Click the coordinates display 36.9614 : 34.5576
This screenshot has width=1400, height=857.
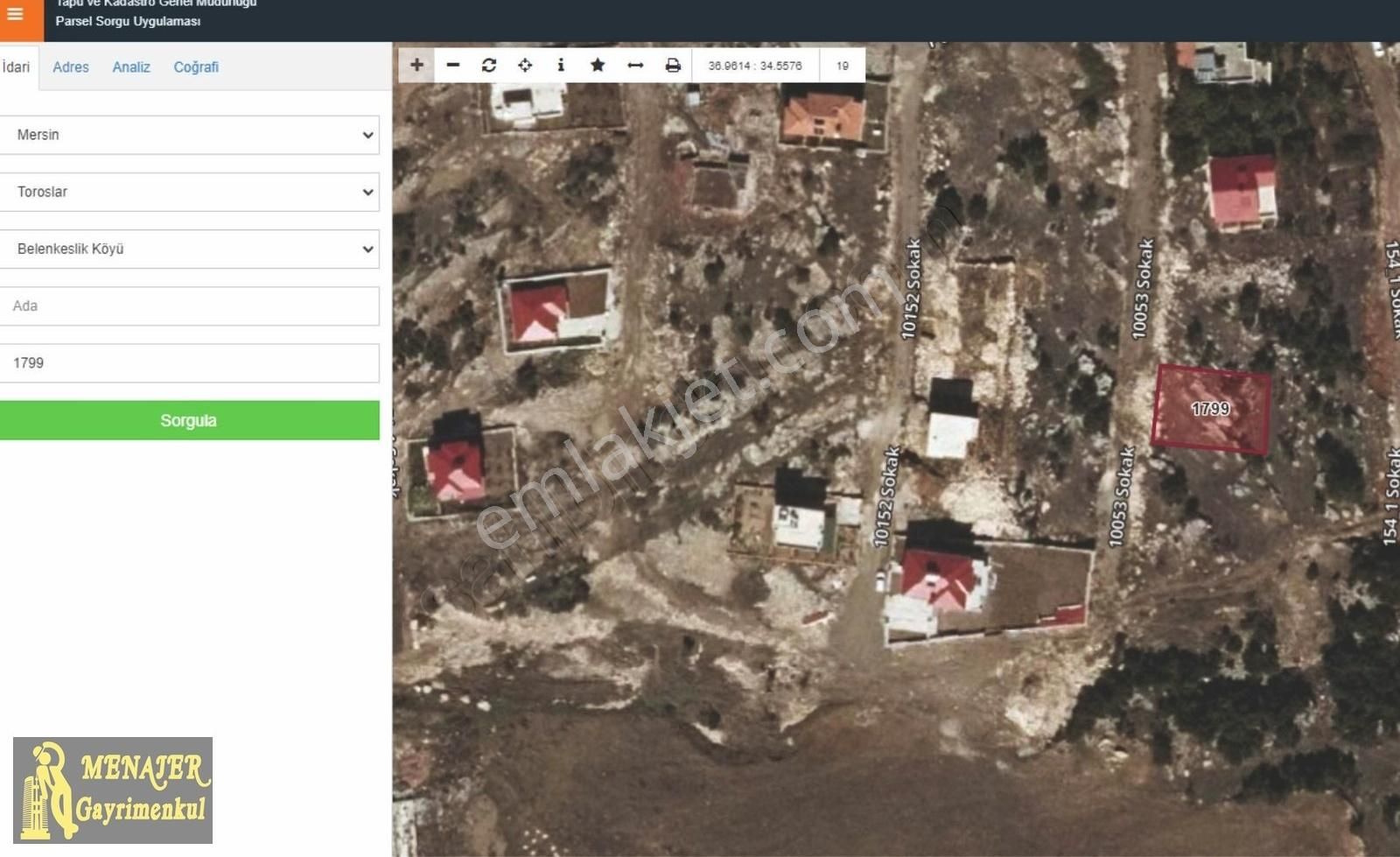click(755, 66)
